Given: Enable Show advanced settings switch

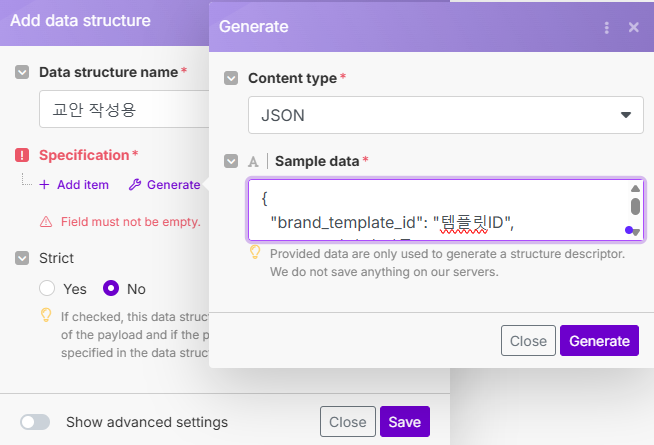Looking at the screenshot, I should pyautogui.click(x=35, y=422).
